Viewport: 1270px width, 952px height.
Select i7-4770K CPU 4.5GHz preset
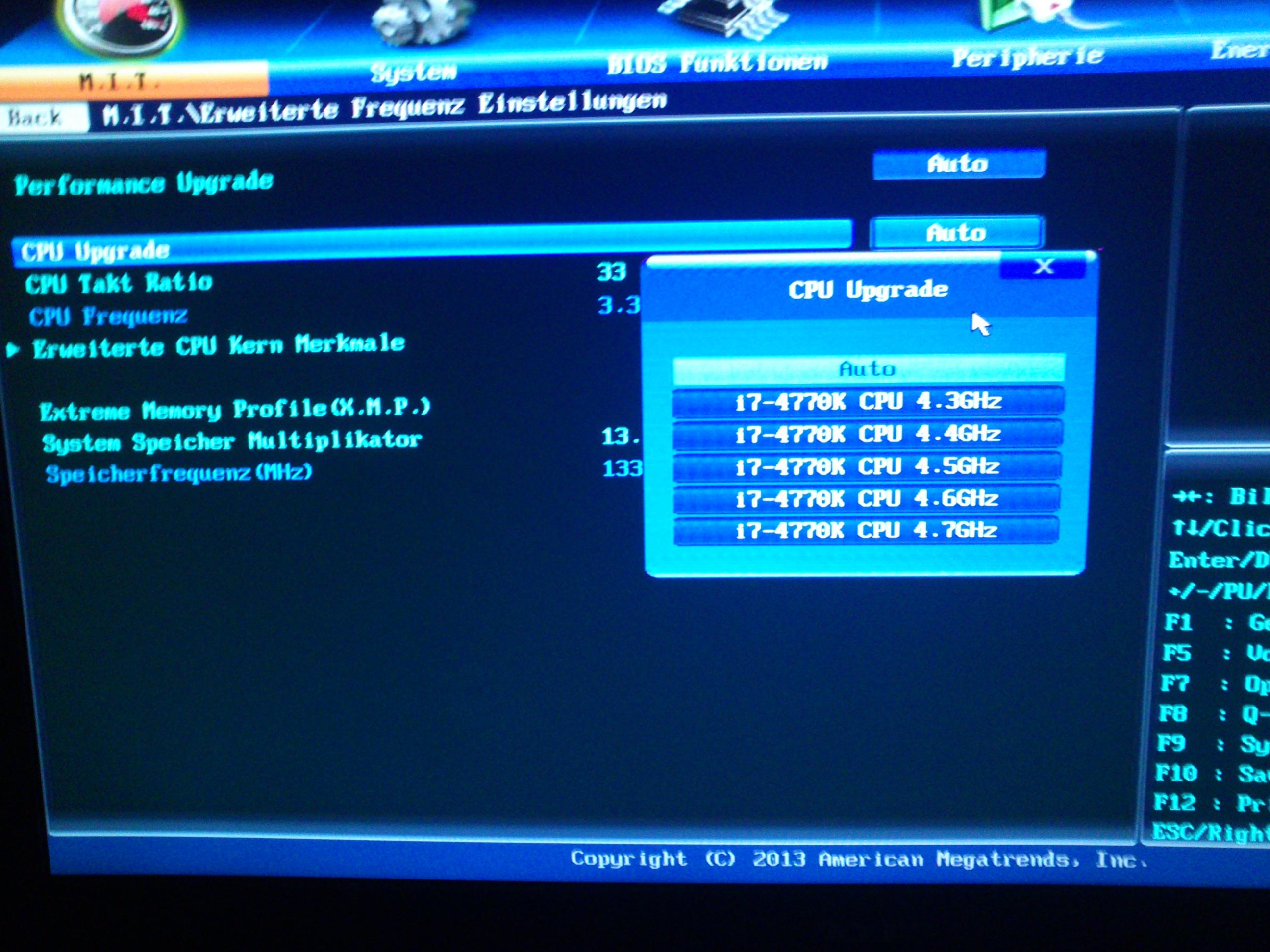(x=867, y=466)
